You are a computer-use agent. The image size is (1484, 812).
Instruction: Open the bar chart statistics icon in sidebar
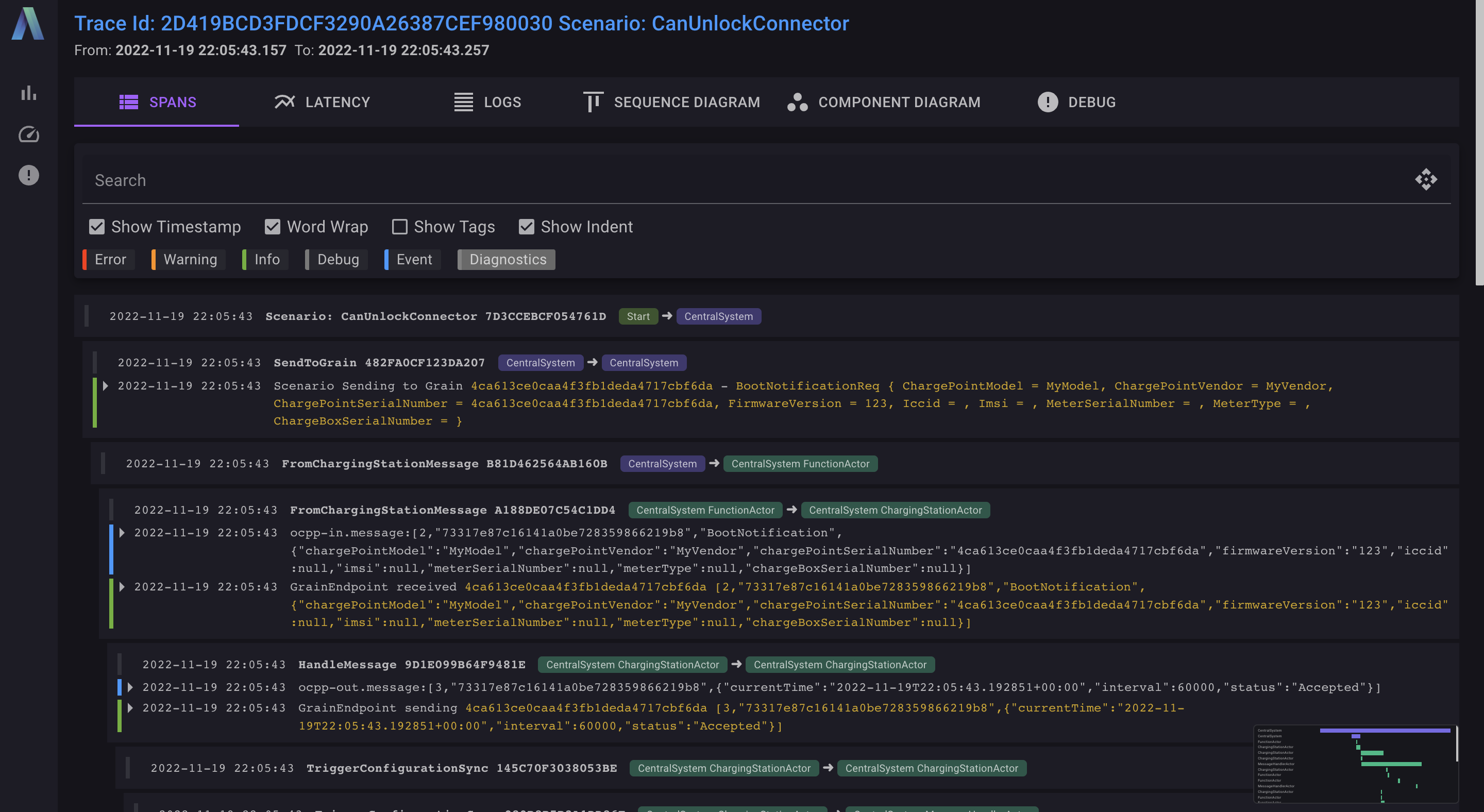[28, 94]
